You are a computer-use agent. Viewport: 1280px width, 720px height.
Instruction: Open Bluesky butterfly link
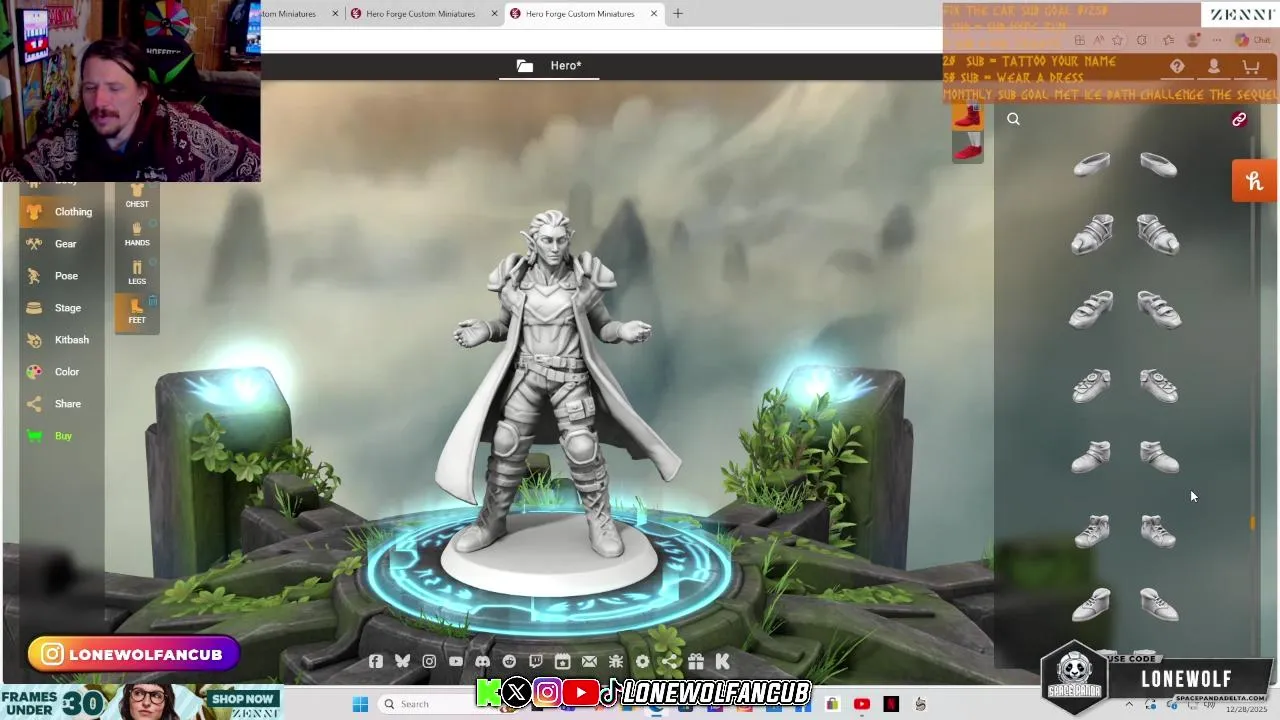[x=402, y=661]
